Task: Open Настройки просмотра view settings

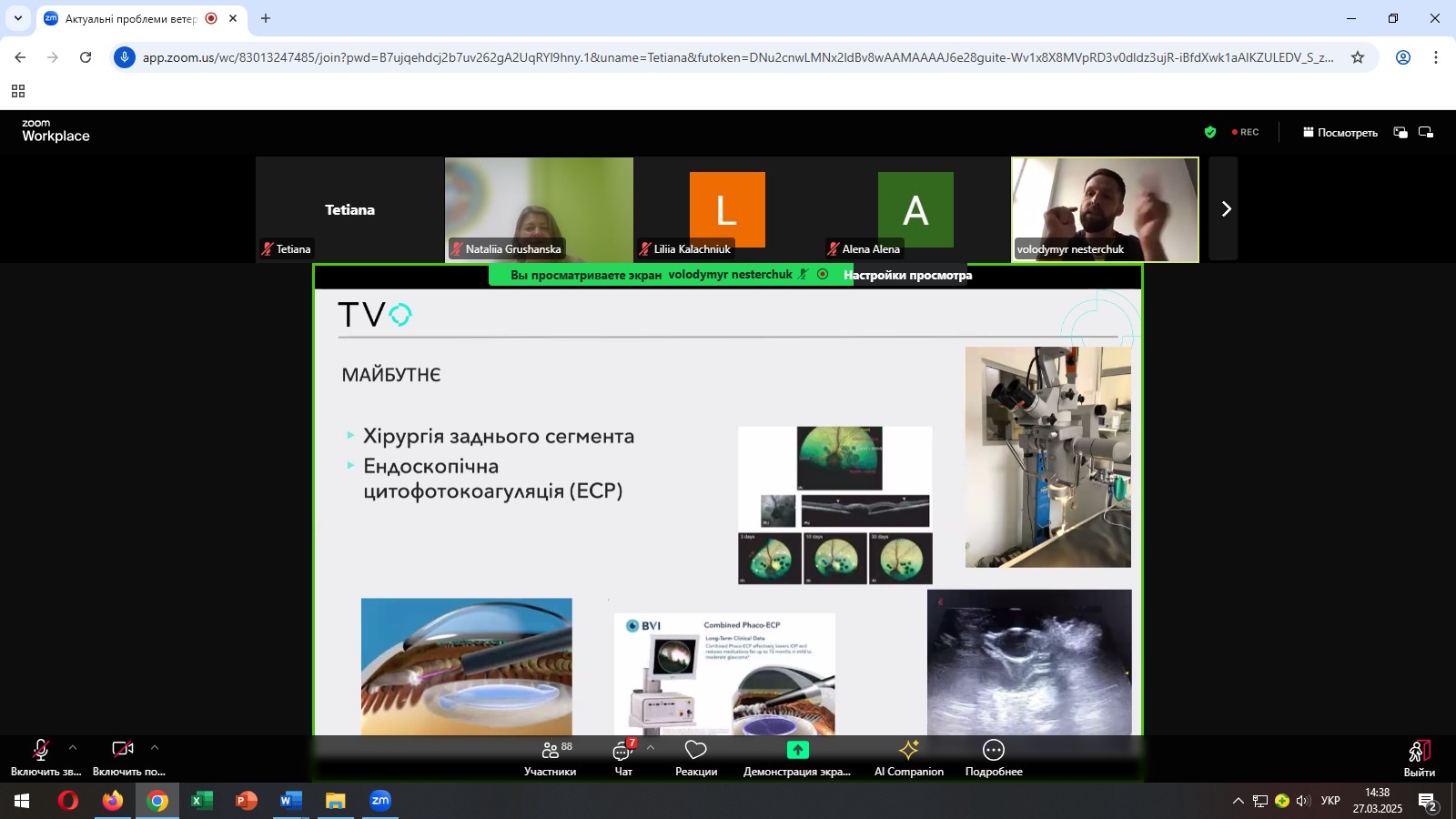Action: [x=907, y=275]
